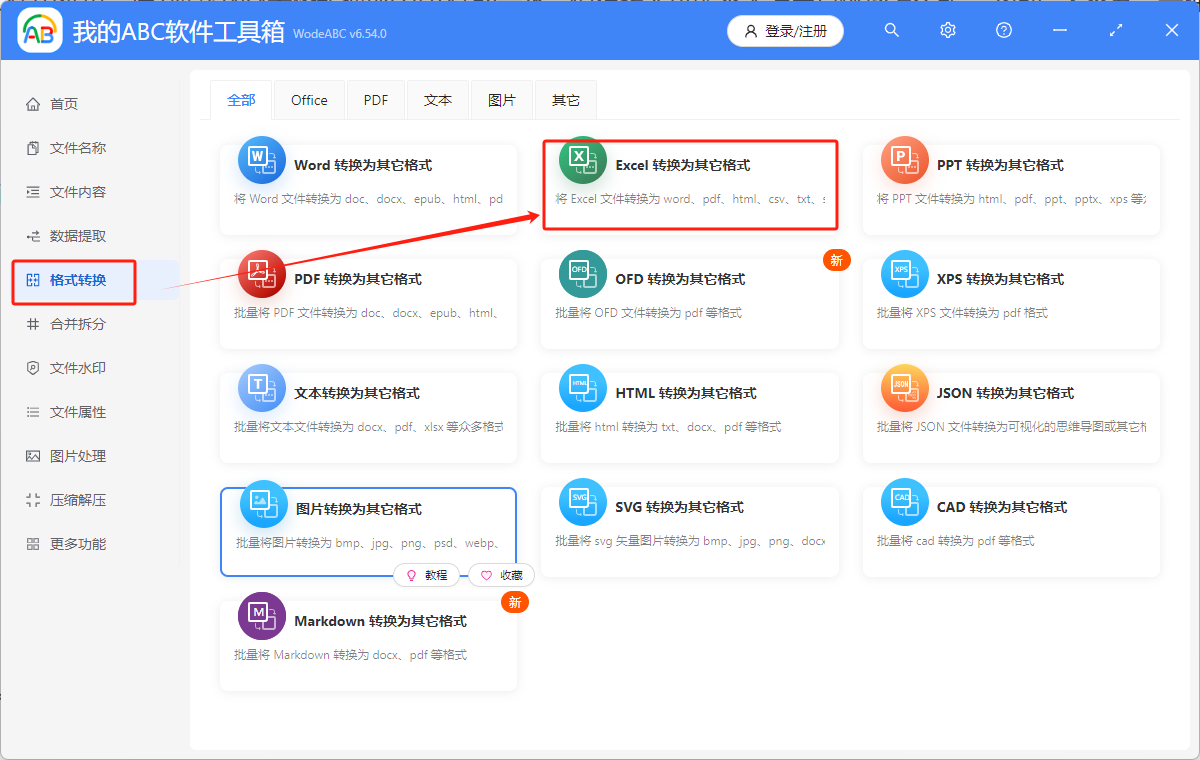The width and height of the screenshot is (1200, 760).
Task: Open the search magnifier in the title bar
Action: click(x=891, y=30)
